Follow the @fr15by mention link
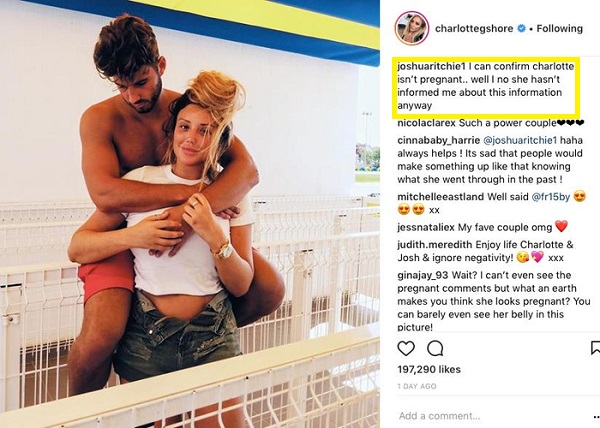The image size is (600, 428). pyautogui.click(x=551, y=197)
